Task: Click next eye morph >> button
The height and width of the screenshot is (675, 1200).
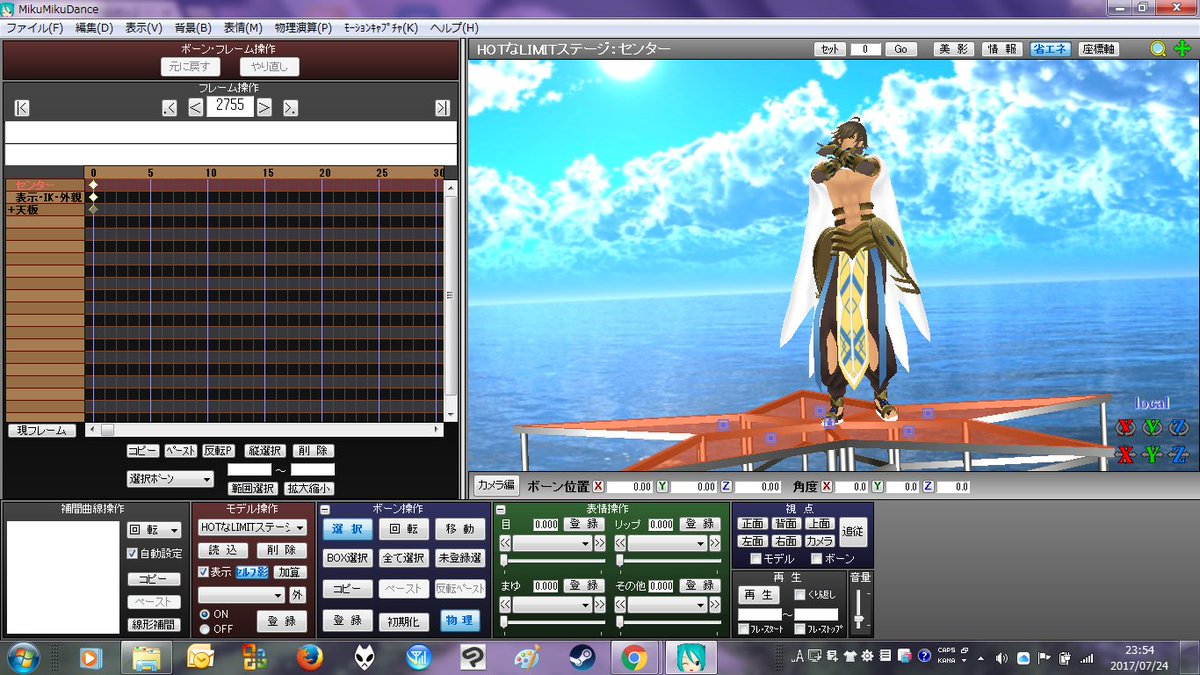Action: coord(600,543)
